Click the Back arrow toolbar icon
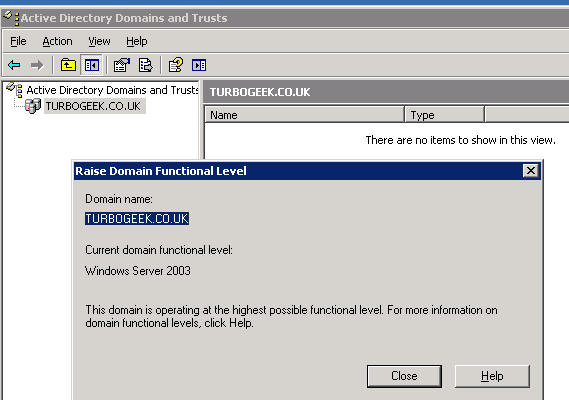 pyautogui.click(x=14, y=65)
